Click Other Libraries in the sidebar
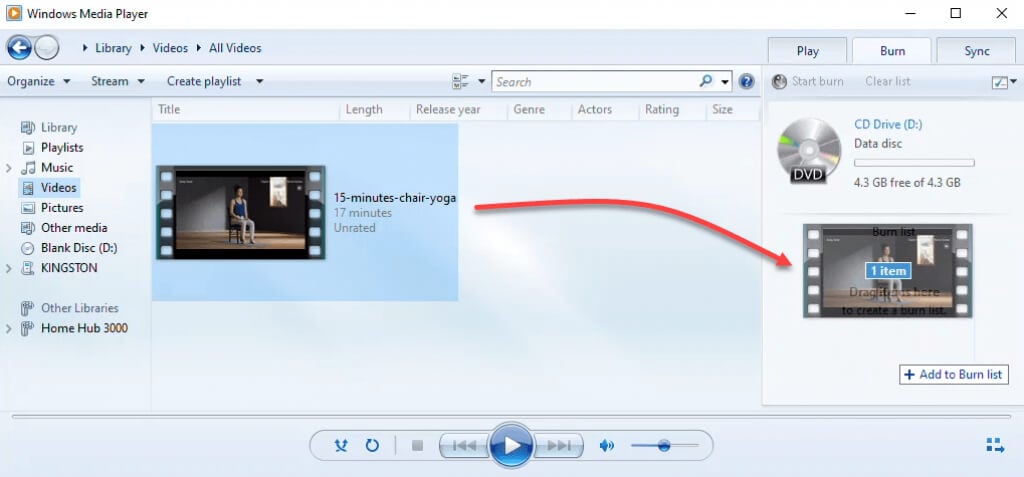This screenshot has height=477, width=1024. pos(80,308)
